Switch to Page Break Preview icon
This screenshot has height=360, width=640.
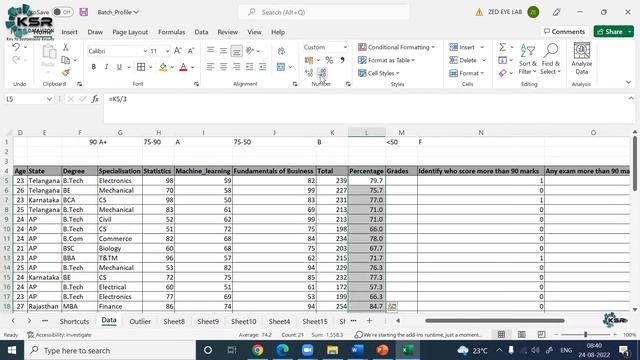[x=541, y=335]
